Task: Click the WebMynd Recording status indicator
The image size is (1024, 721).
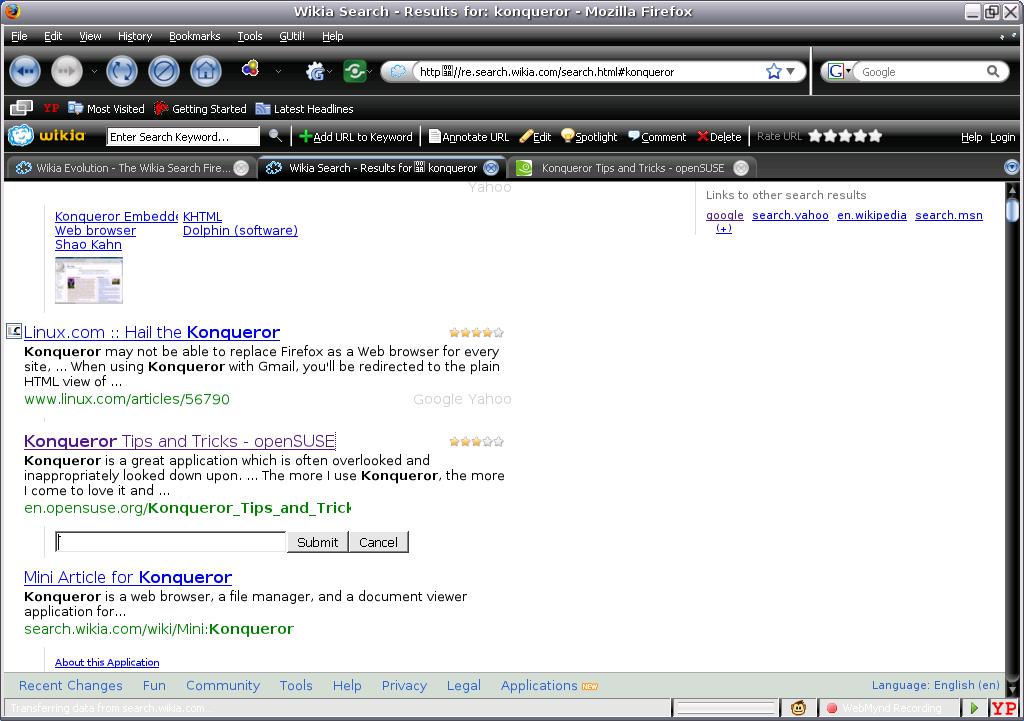Action: tap(885, 708)
